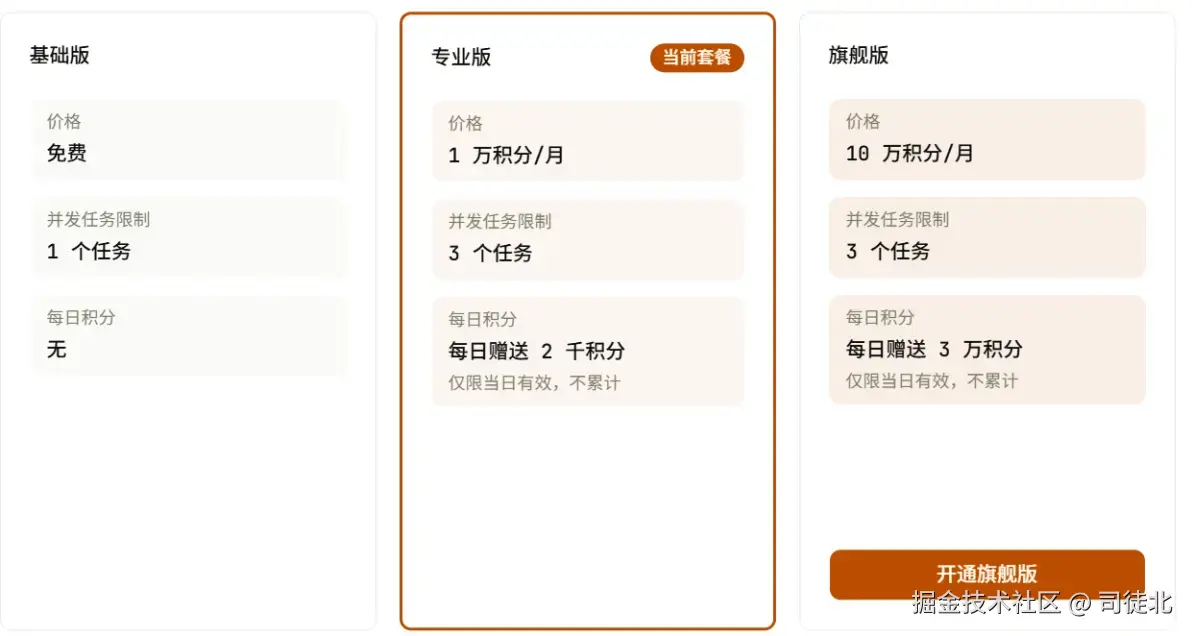Image resolution: width=1192 pixels, height=636 pixels.
Task: Click the 开通旗舰版 button
Action: click(x=986, y=574)
